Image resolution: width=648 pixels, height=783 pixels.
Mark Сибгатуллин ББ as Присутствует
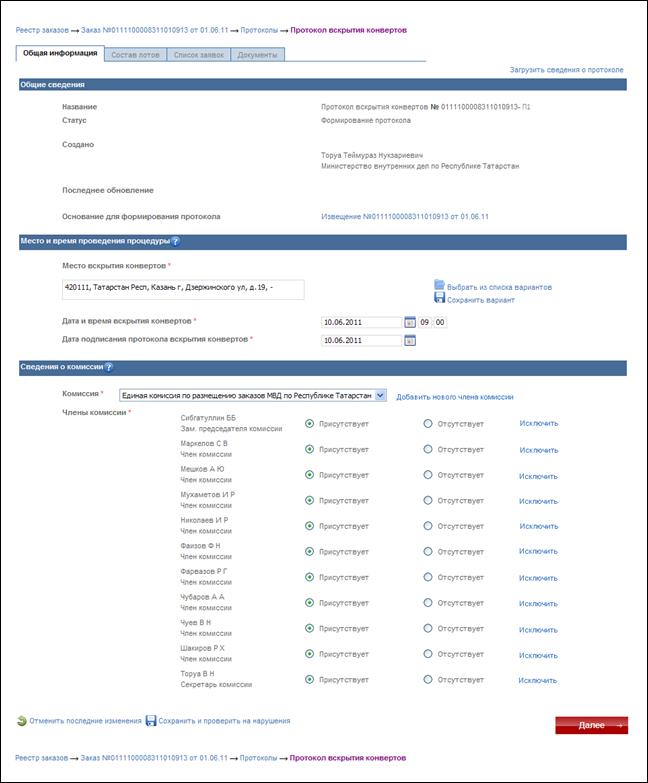pyautogui.click(x=310, y=423)
